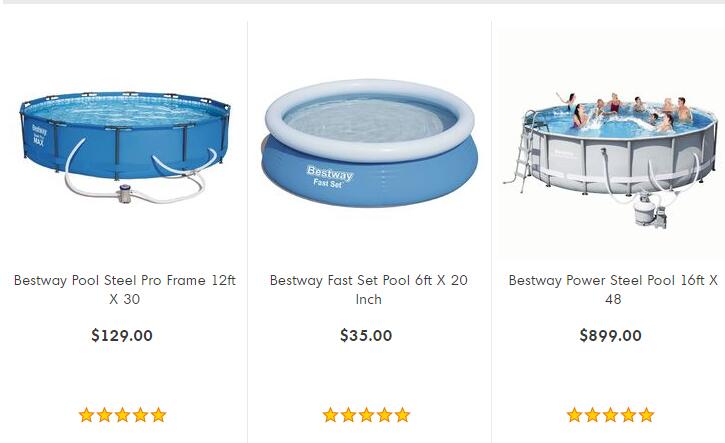Click the $899.00 price

coord(610,336)
